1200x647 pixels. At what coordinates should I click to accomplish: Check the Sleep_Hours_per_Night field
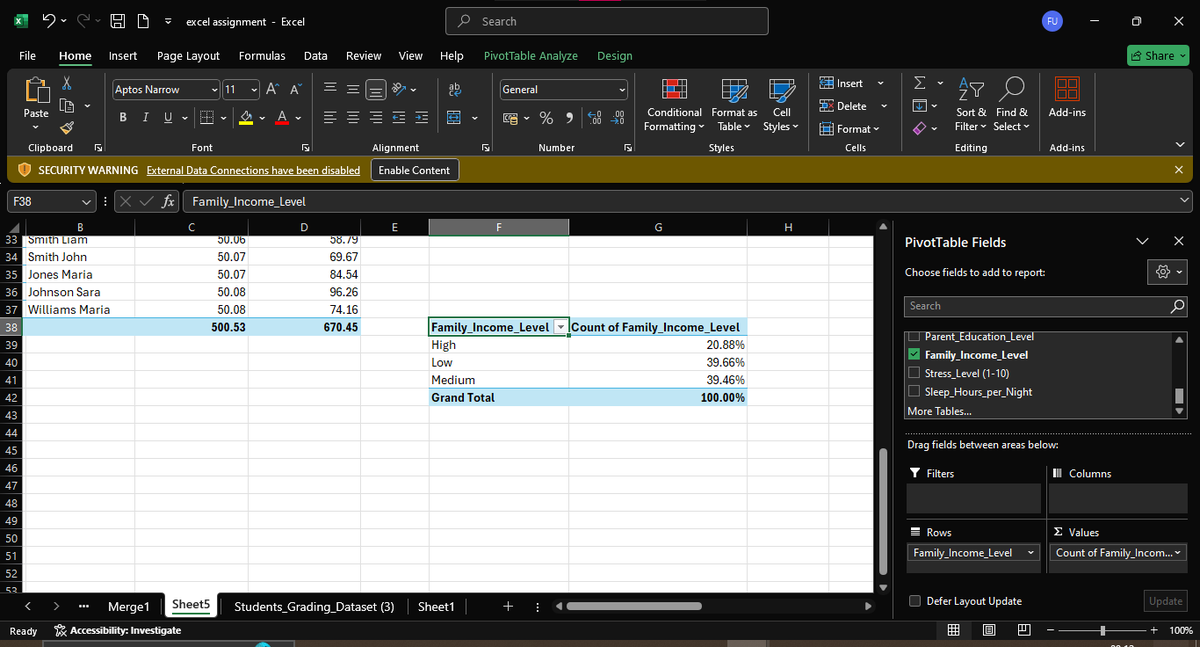[x=913, y=392]
